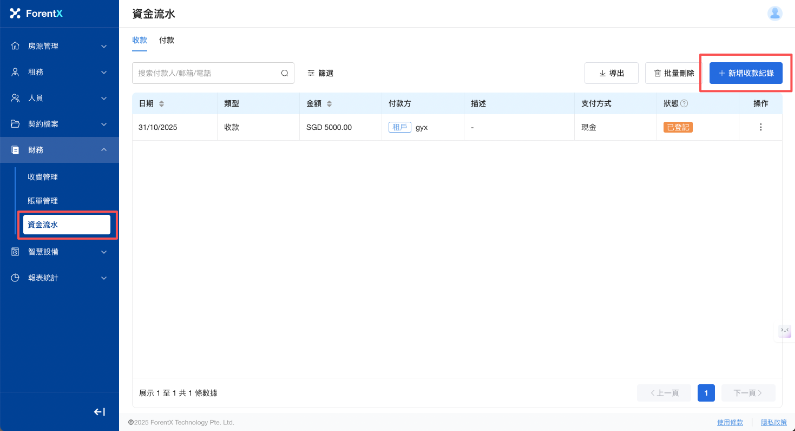Collapse the sidebar with bottom arrow icon

coord(99,412)
